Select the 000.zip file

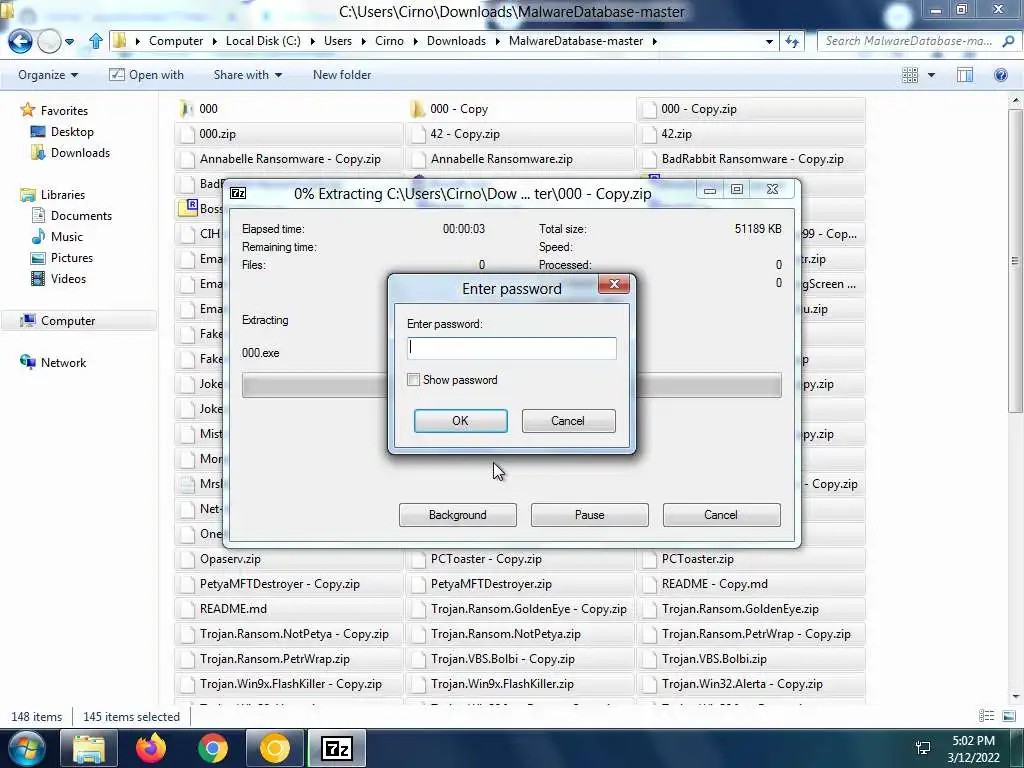pos(291,134)
